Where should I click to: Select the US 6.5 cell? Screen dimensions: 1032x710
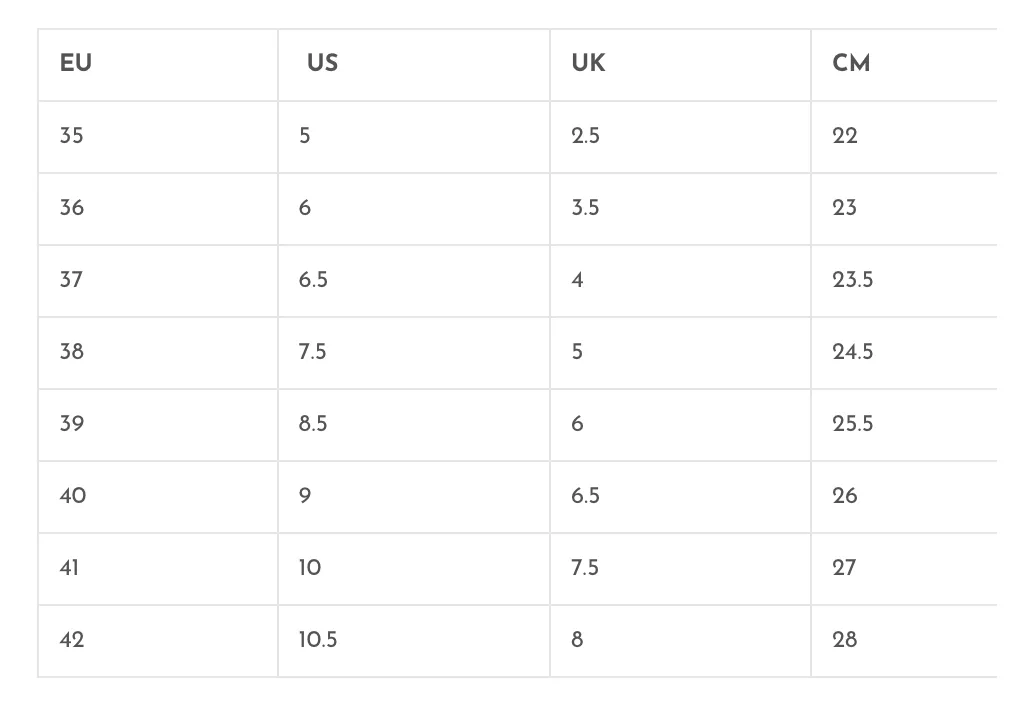[x=414, y=281]
